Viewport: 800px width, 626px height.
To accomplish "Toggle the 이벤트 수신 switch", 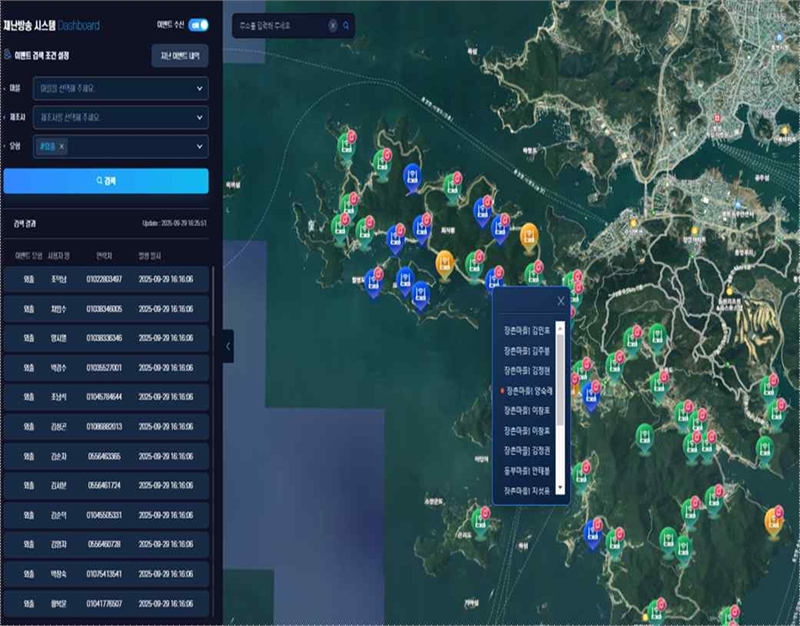I will click(197, 24).
